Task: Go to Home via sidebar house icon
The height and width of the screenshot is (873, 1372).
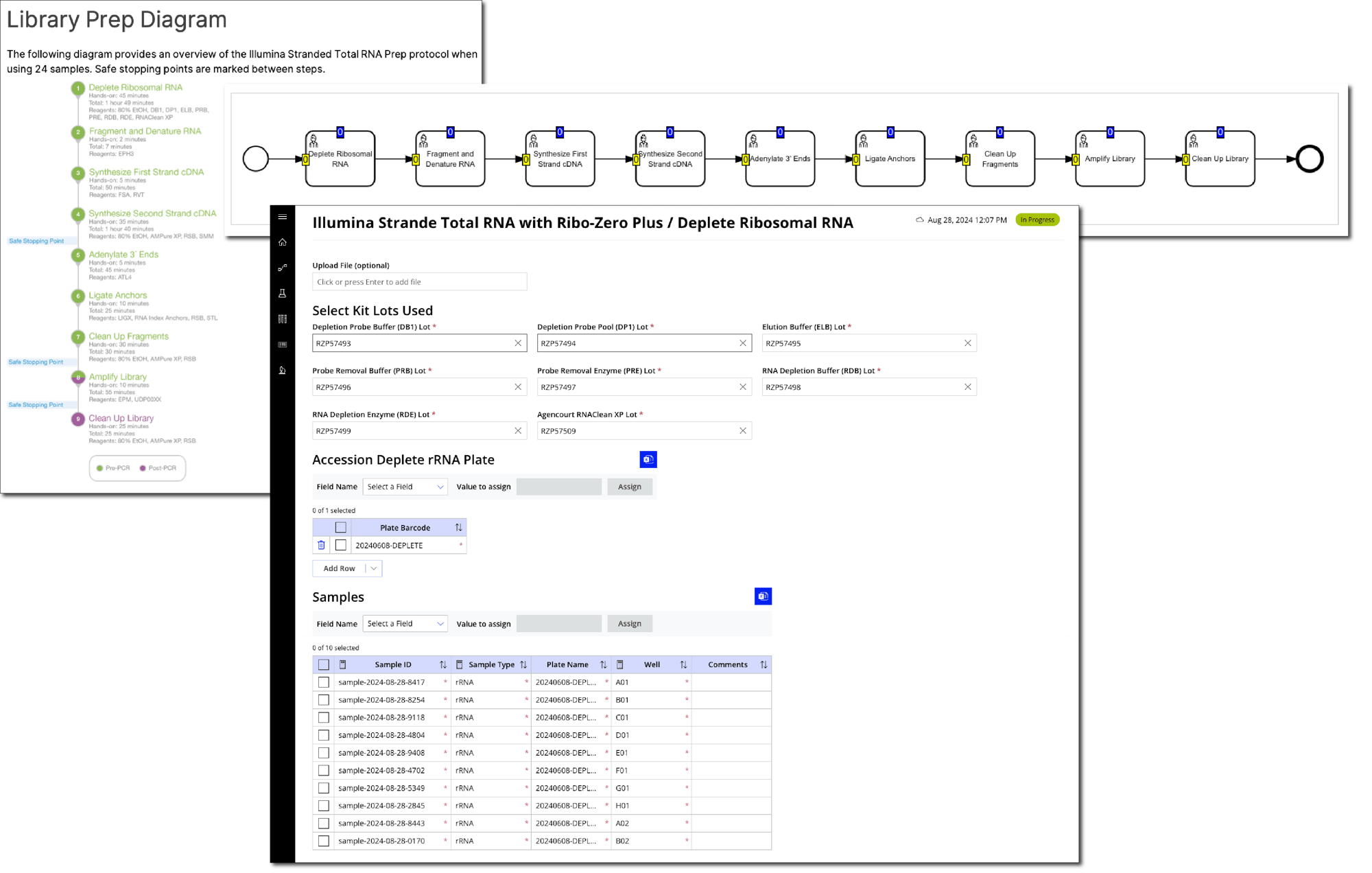Action: point(283,242)
